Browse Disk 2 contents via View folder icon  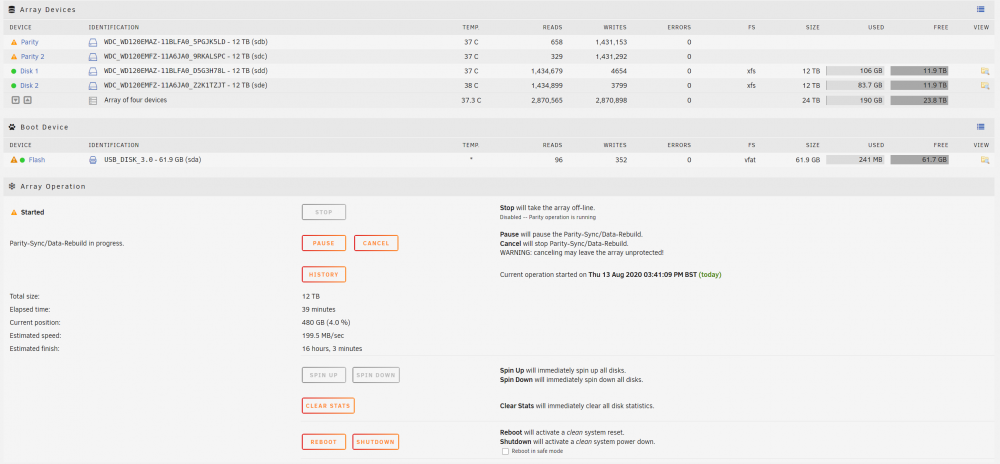click(985, 85)
